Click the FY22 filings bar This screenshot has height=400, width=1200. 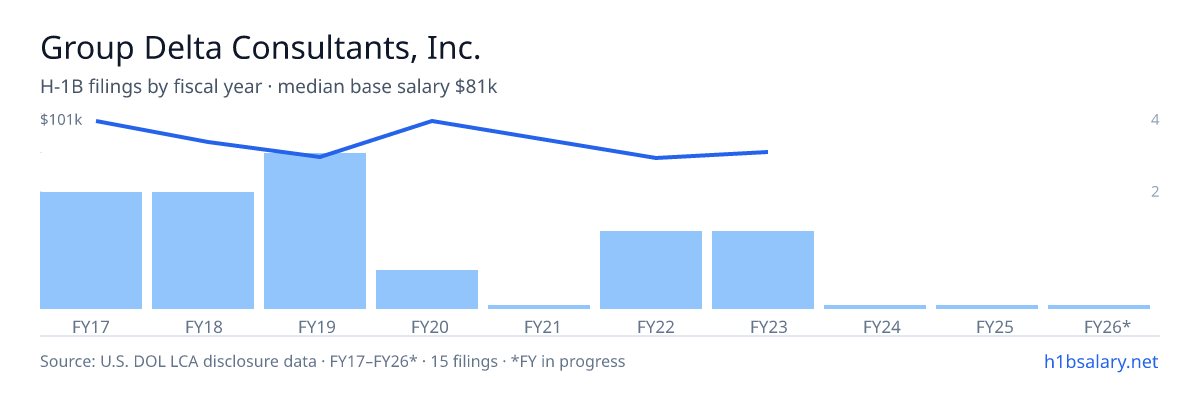[x=651, y=270]
